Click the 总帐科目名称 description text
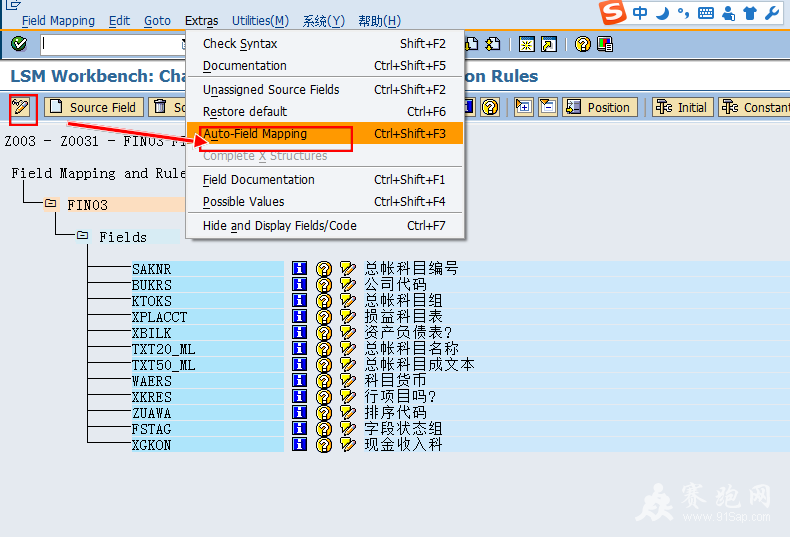Screen dimensions: 790x537 tap(412, 349)
